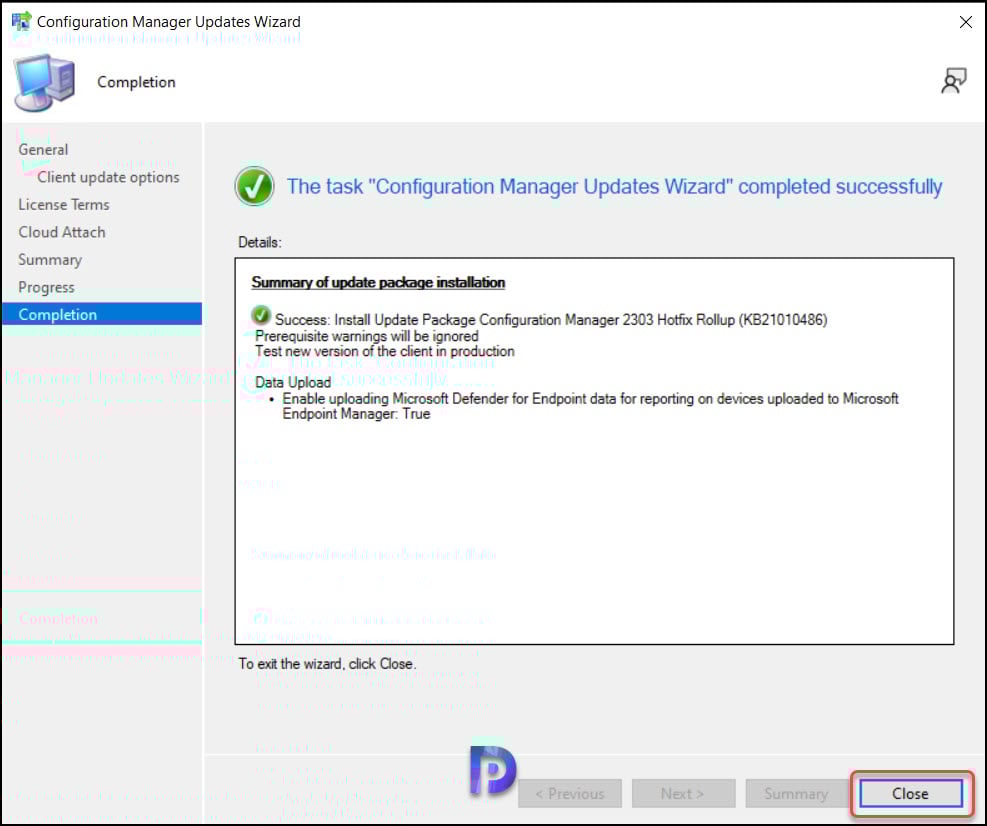Viewport: 987px width, 826px height.
Task: Click the Close button to exit wizard
Action: click(910, 793)
